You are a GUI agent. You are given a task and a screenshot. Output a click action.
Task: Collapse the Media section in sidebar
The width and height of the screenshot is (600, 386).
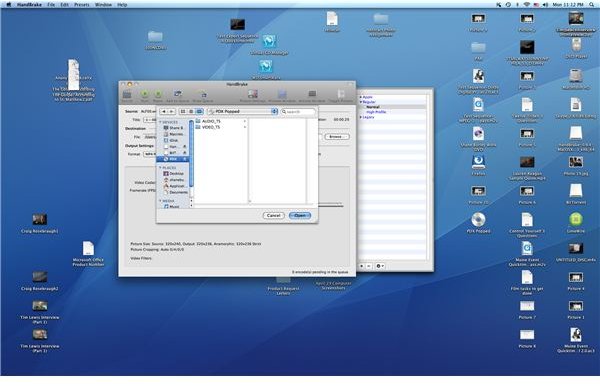click(x=160, y=200)
